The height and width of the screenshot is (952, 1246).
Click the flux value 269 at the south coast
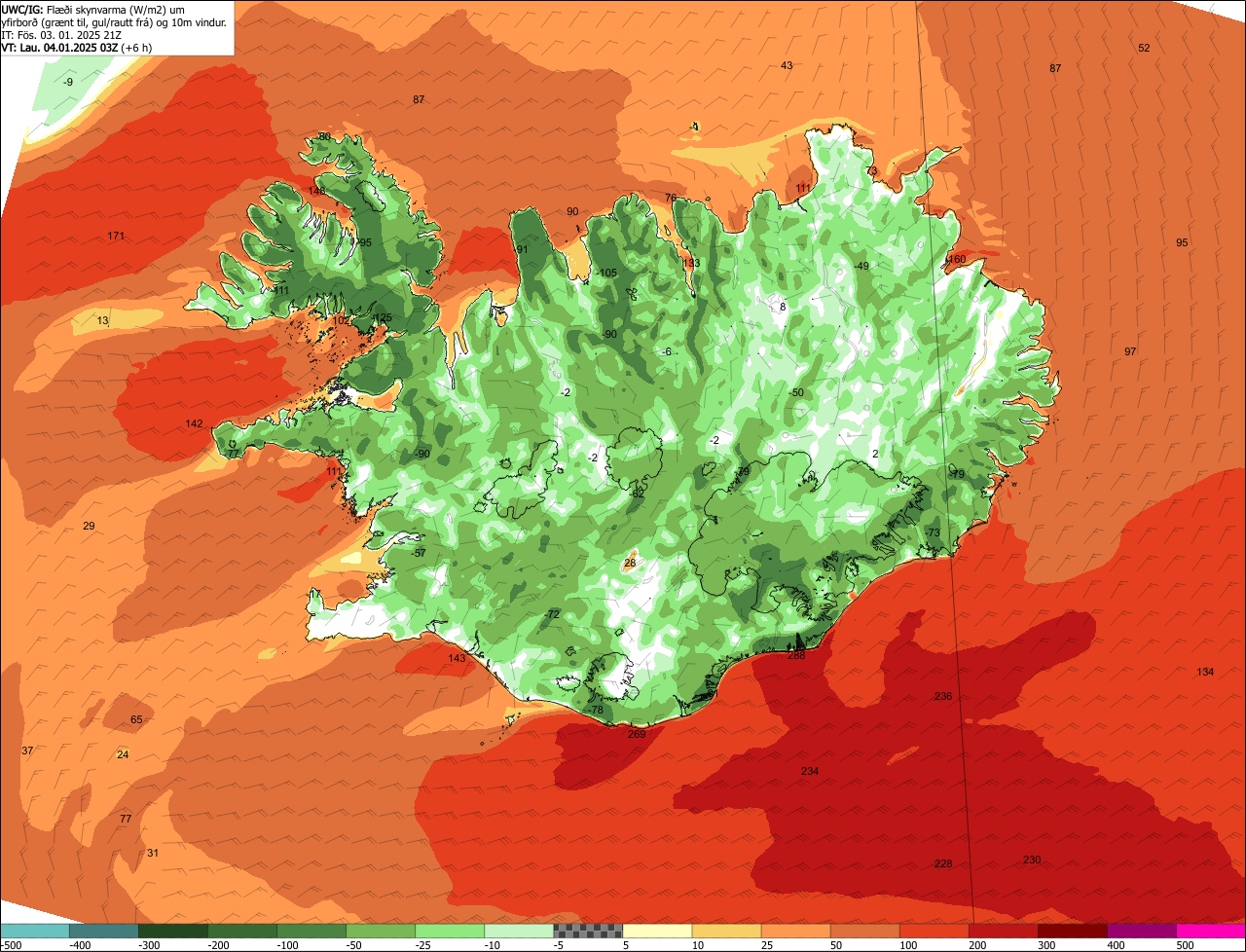[637, 734]
